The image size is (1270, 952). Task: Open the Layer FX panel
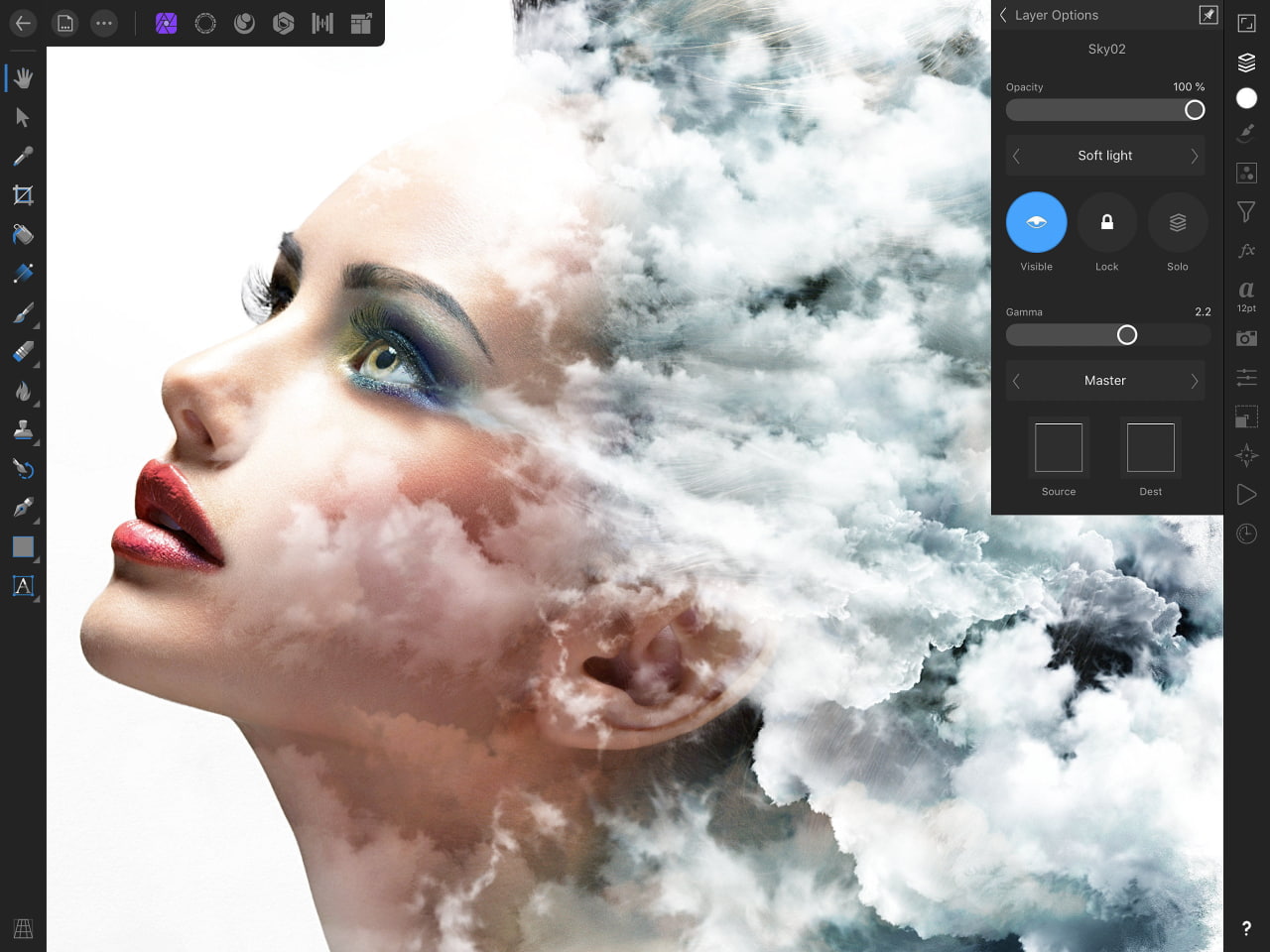(1246, 251)
